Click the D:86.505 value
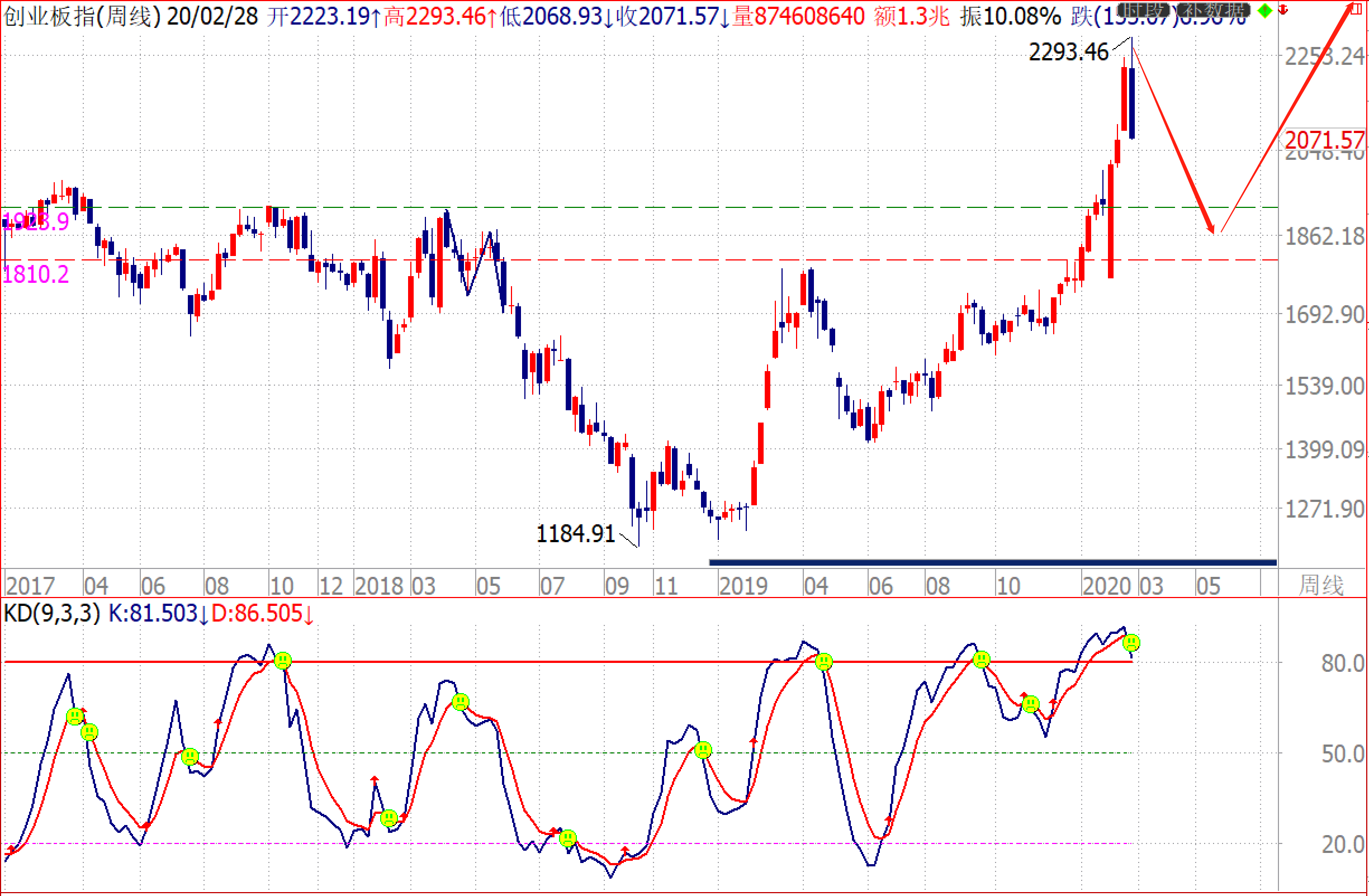The height and width of the screenshot is (896, 1369). pyautogui.click(x=263, y=614)
